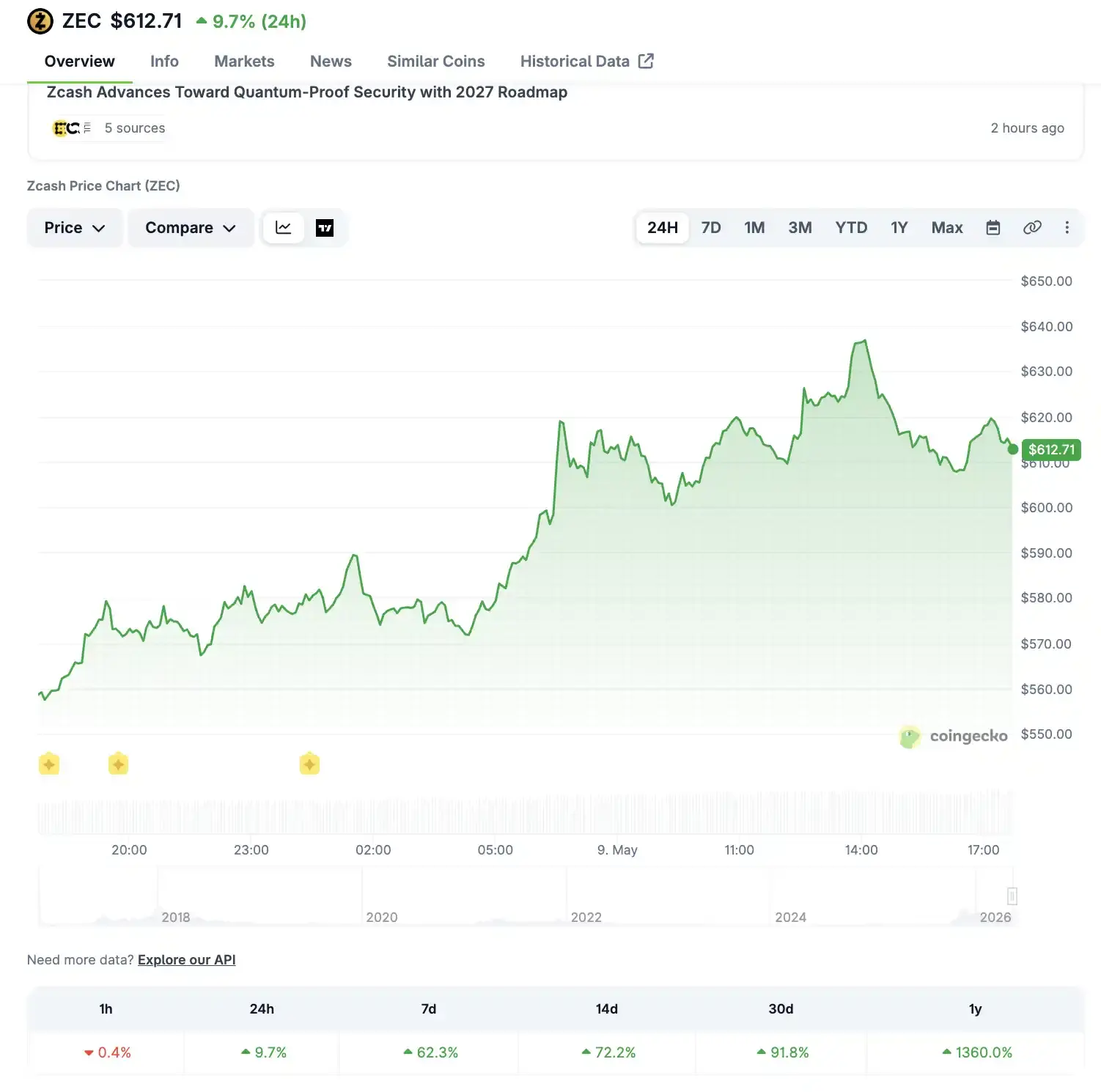View the Similar Coins tab
Viewport: 1101px width, 1092px height.
click(x=436, y=62)
